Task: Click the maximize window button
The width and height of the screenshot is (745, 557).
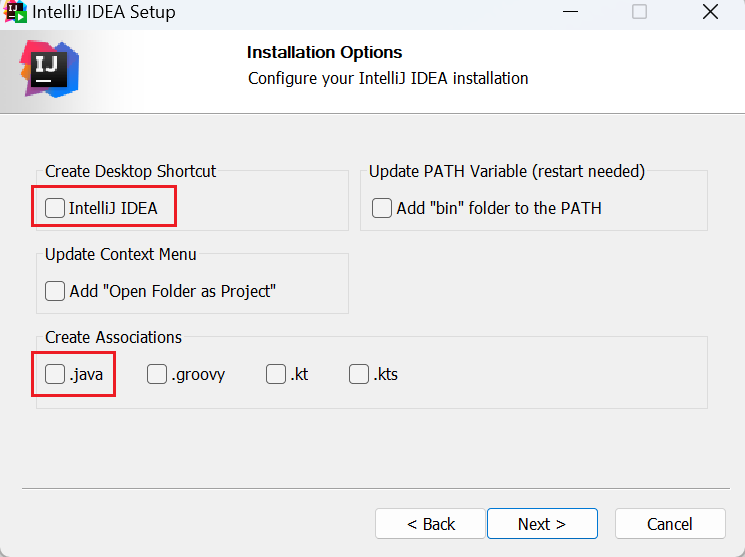Action: [639, 12]
